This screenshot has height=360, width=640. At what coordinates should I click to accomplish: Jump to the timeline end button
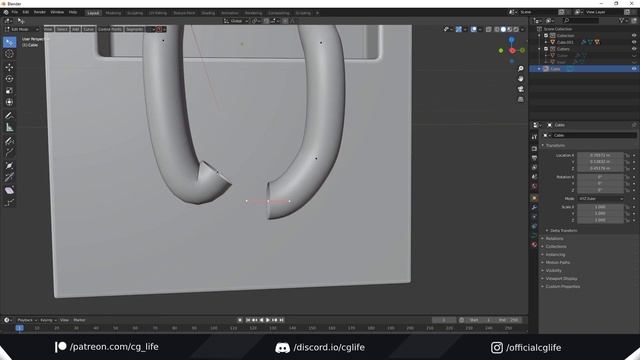[282, 320]
